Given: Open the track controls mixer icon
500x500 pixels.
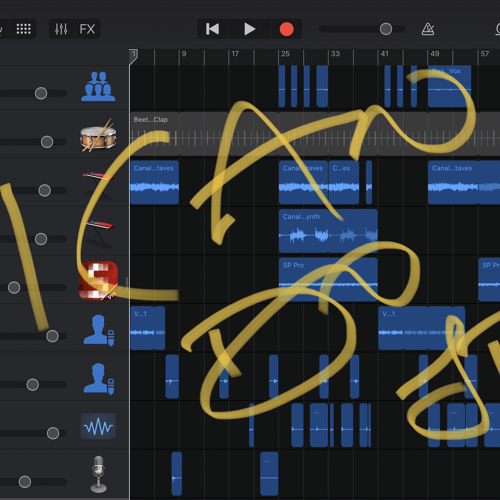Looking at the screenshot, I should [x=61, y=29].
